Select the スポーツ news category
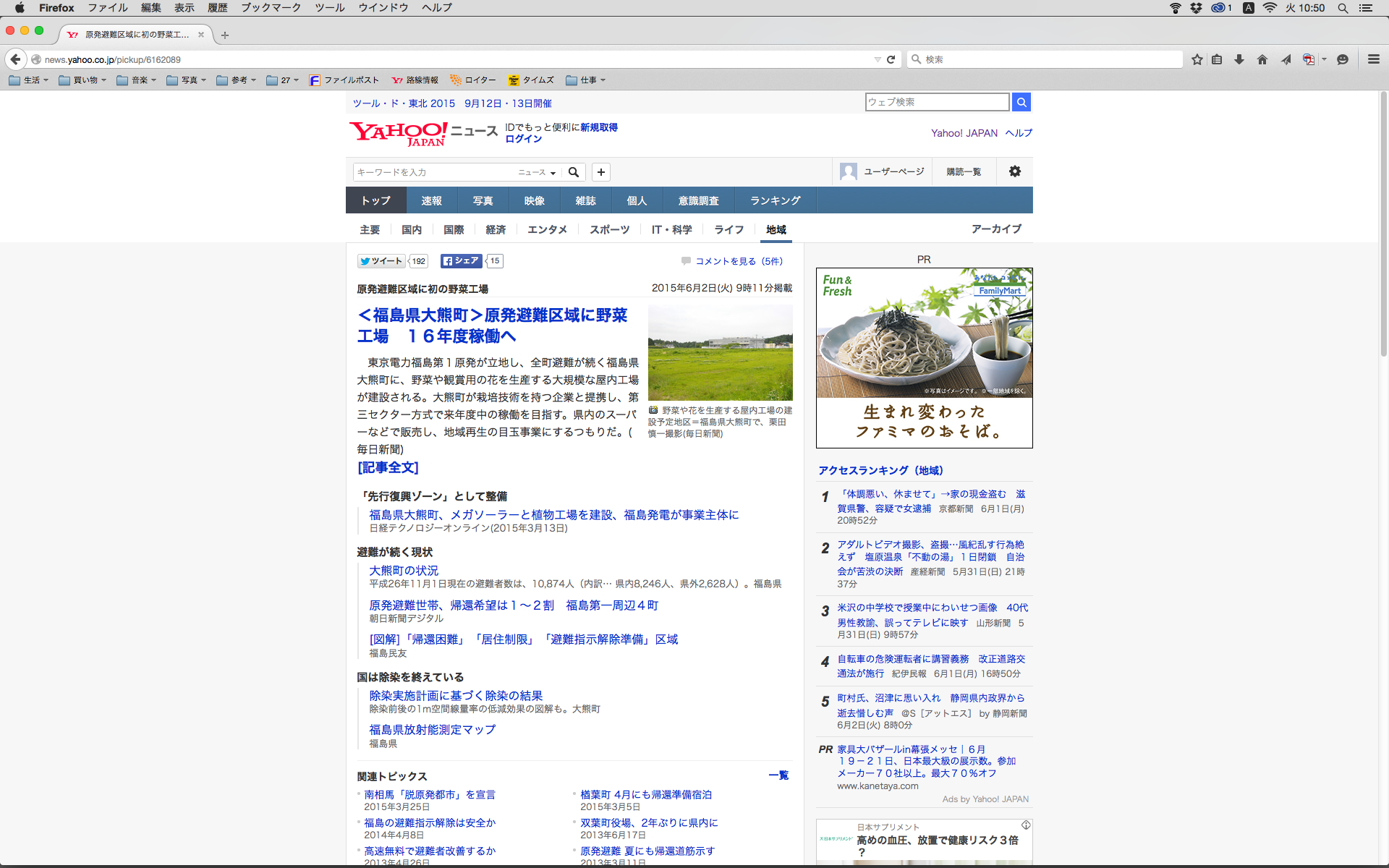 tap(609, 229)
